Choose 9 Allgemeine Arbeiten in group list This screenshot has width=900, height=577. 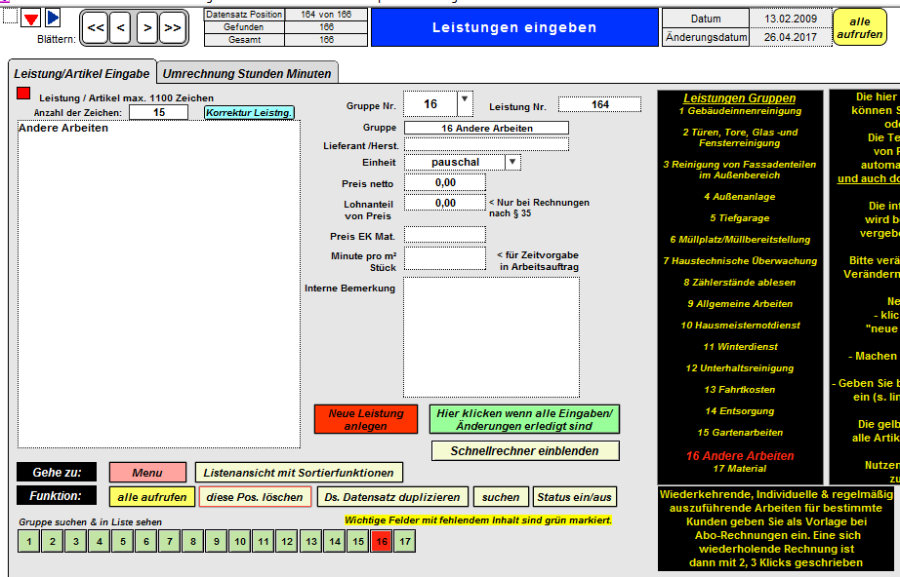pyautogui.click(x=739, y=303)
